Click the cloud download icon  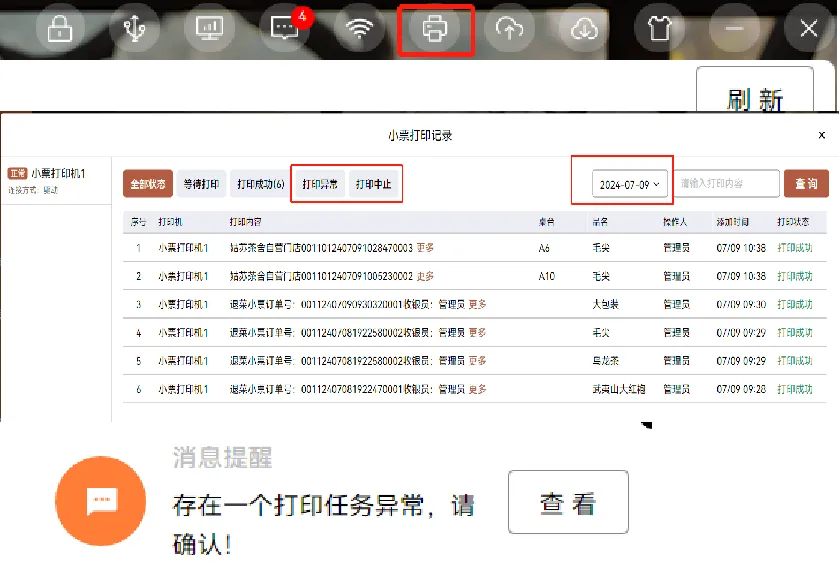pos(584,29)
